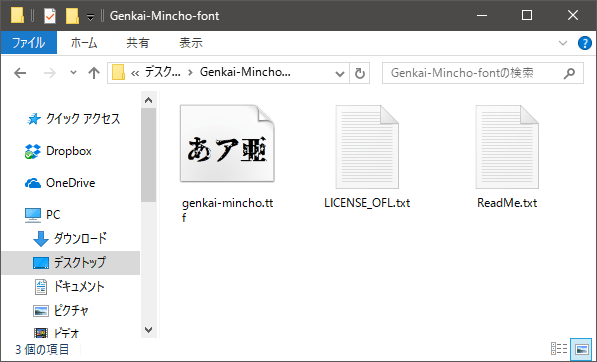
Task: Open the ファイル tab
Action: click(x=29, y=43)
